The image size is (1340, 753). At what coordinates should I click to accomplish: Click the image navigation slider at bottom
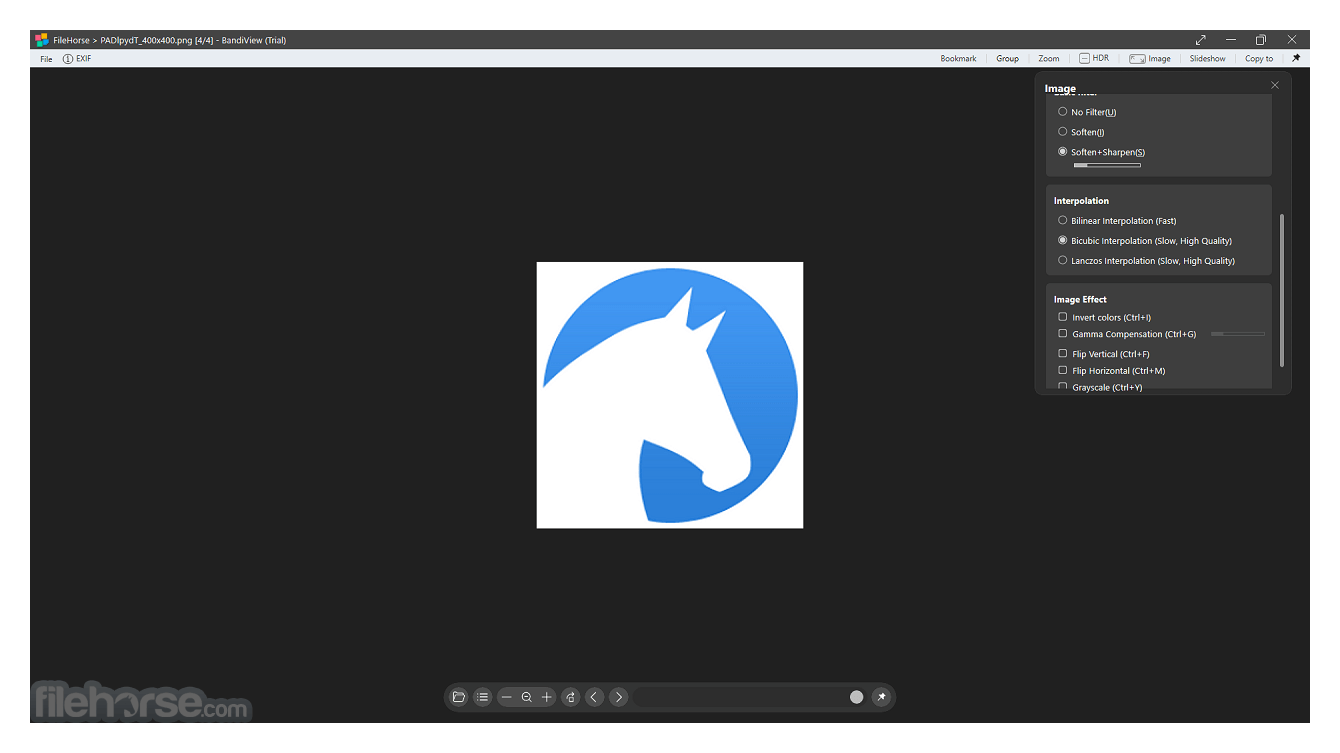pyautogui.click(x=749, y=697)
